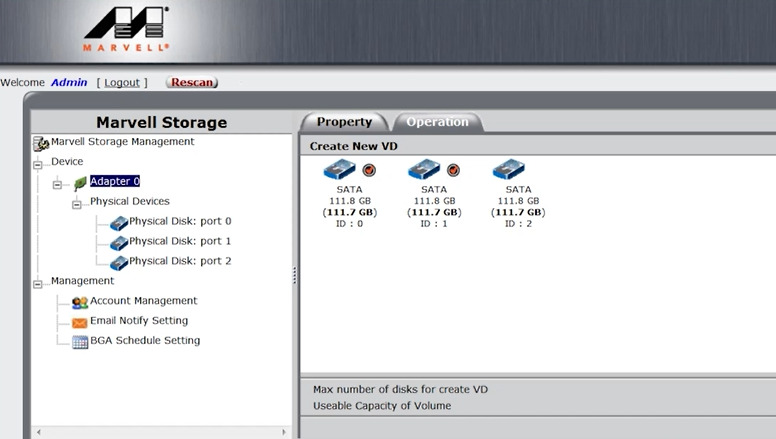This screenshot has height=439, width=776.
Task: Click 'Useable Capacity of Volume' text
Action: click(x=382, y=406)
